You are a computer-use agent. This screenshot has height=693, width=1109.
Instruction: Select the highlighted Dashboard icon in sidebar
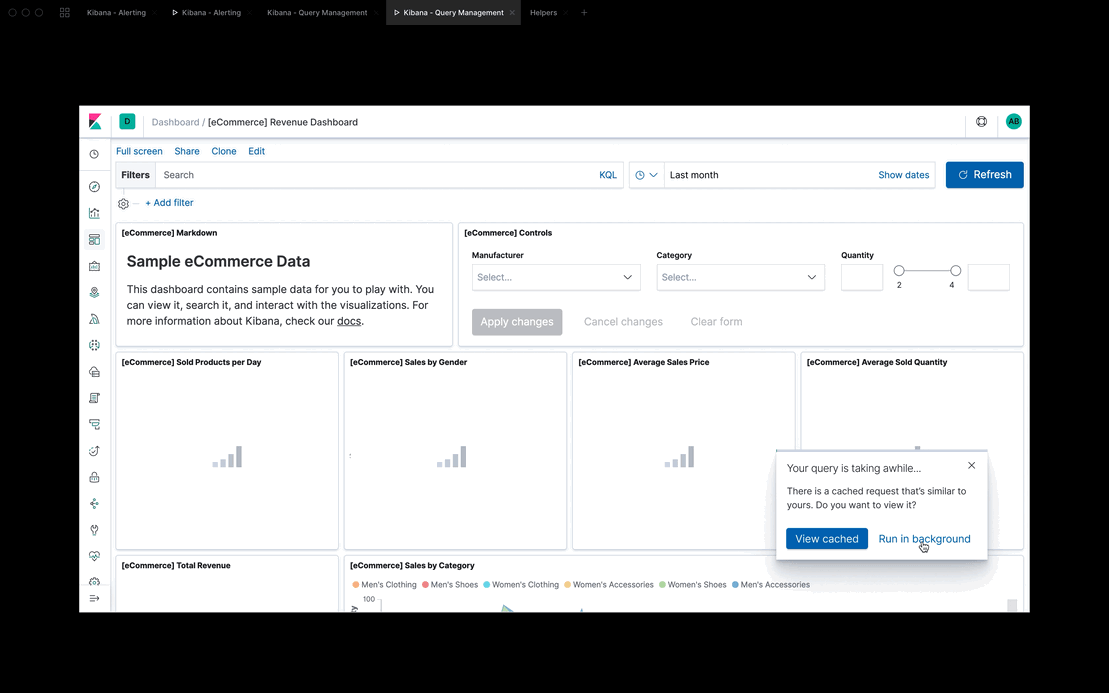point(94,240)
